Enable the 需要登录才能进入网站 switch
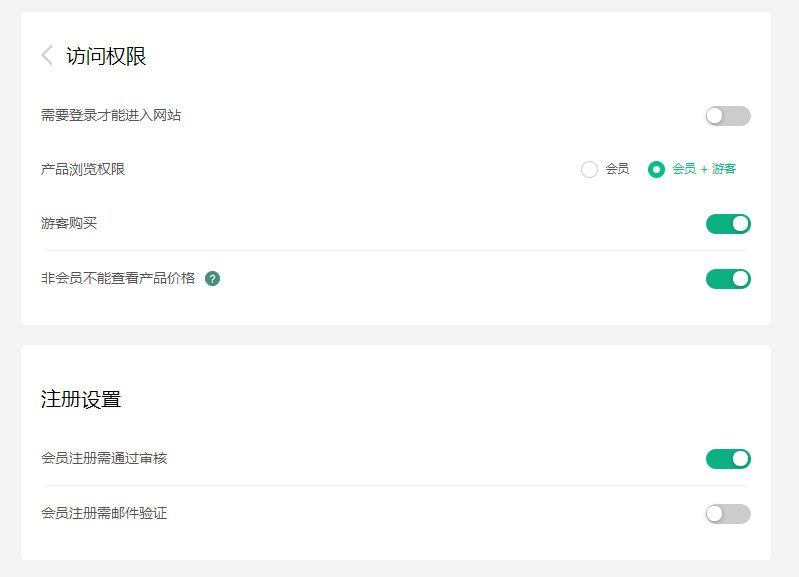This screenshot has width=799, height=577. pyautogui.click(x=727, y=116)
